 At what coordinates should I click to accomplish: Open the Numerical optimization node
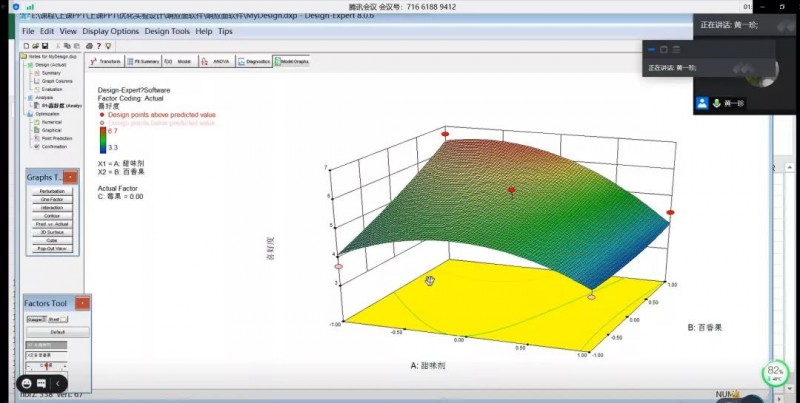[x=53, y=122]
